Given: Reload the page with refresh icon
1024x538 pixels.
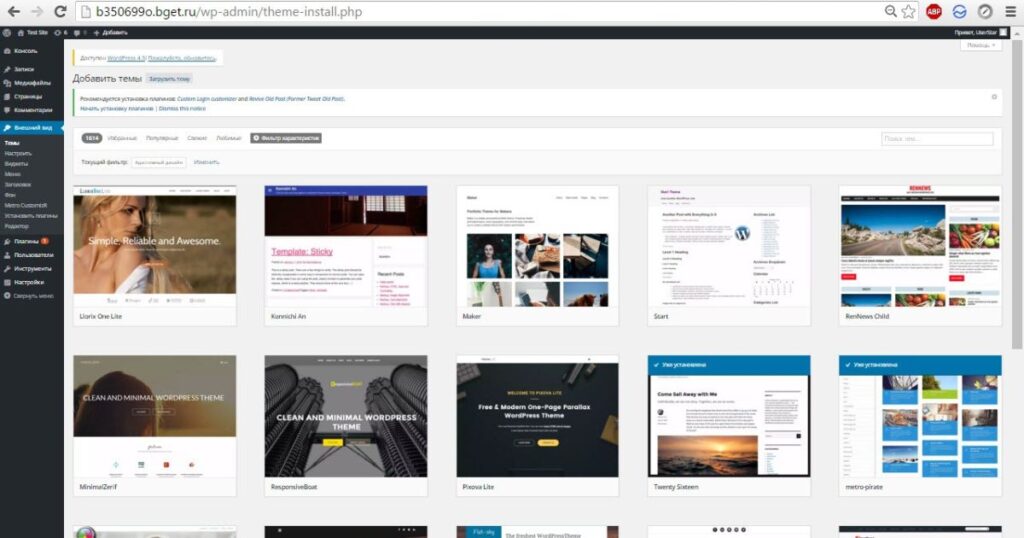Looking at the screenshot, I should tap(60, 11).
